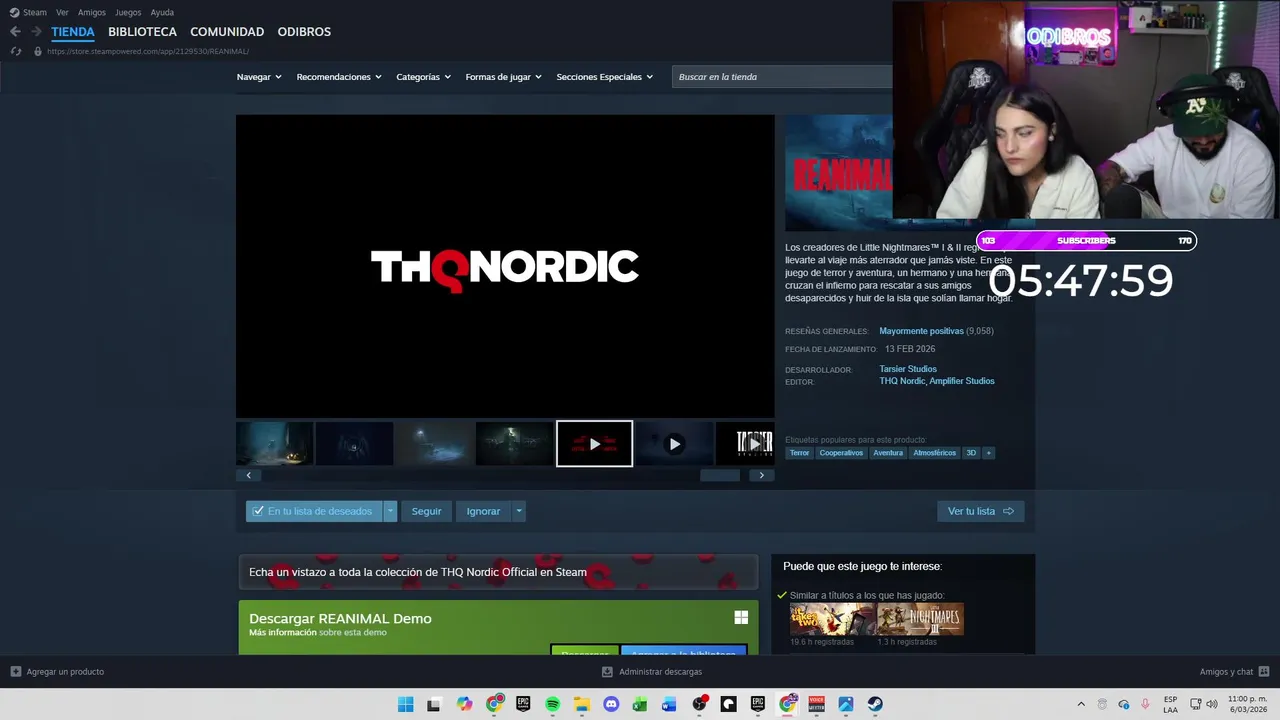Open Word from the taskbar
Image resolution: width=1280 pixels, height=720 pixels.
tap(669, 704)
